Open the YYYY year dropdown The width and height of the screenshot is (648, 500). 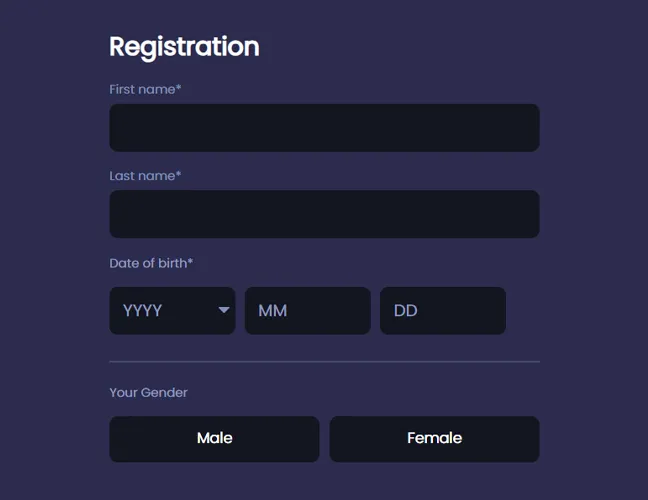pos(172,311)
